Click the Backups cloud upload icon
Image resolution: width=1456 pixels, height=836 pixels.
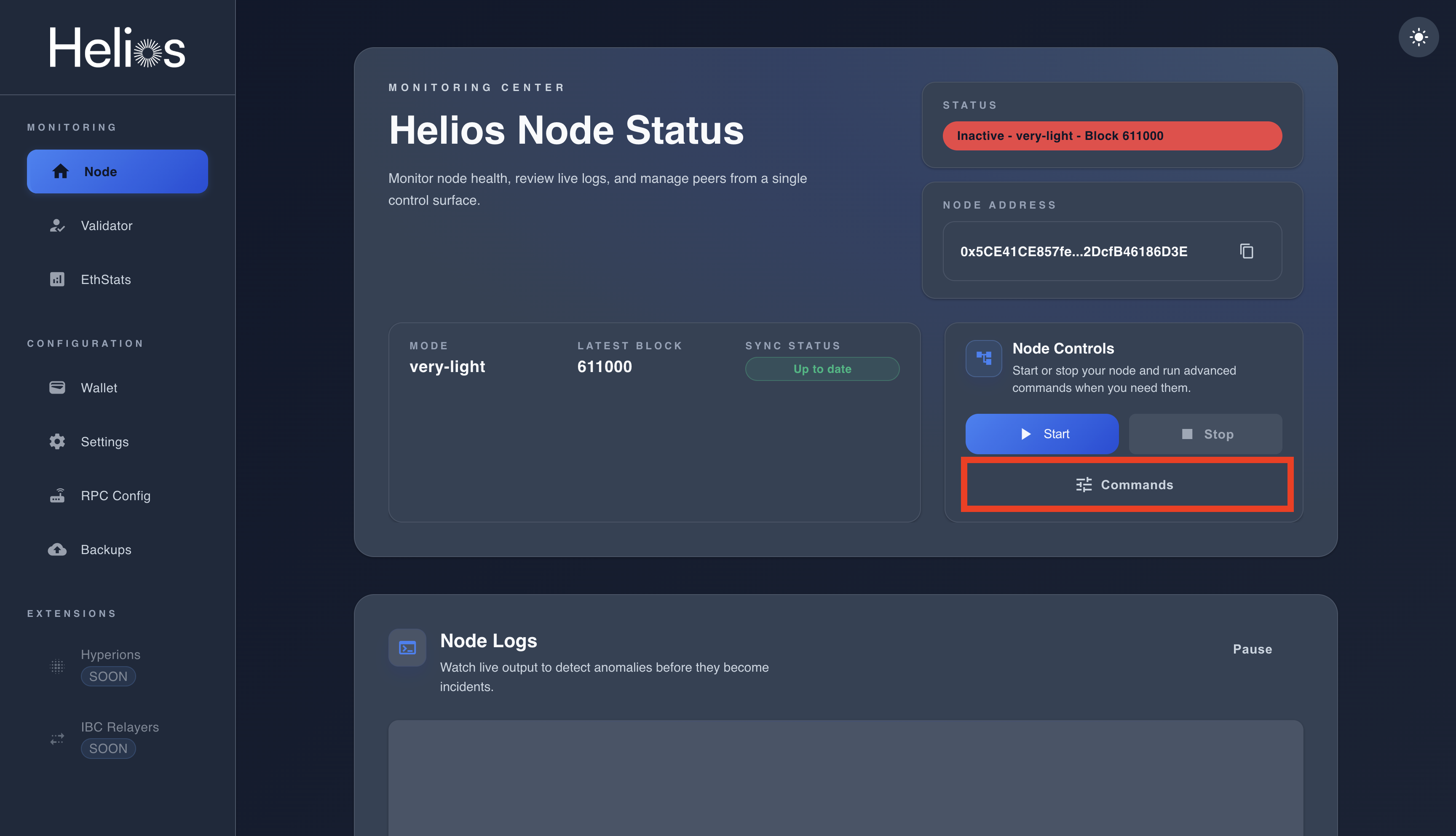[57, 549]
